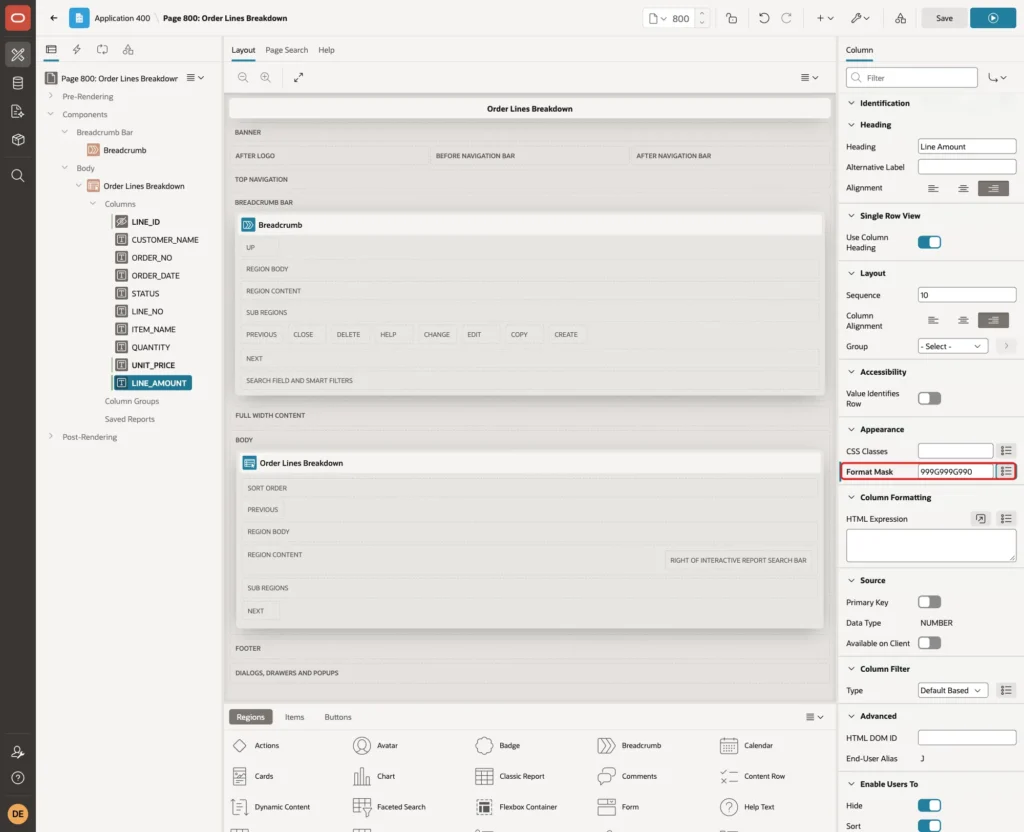Switch gallery to Items tab

[x=295, y=717]
